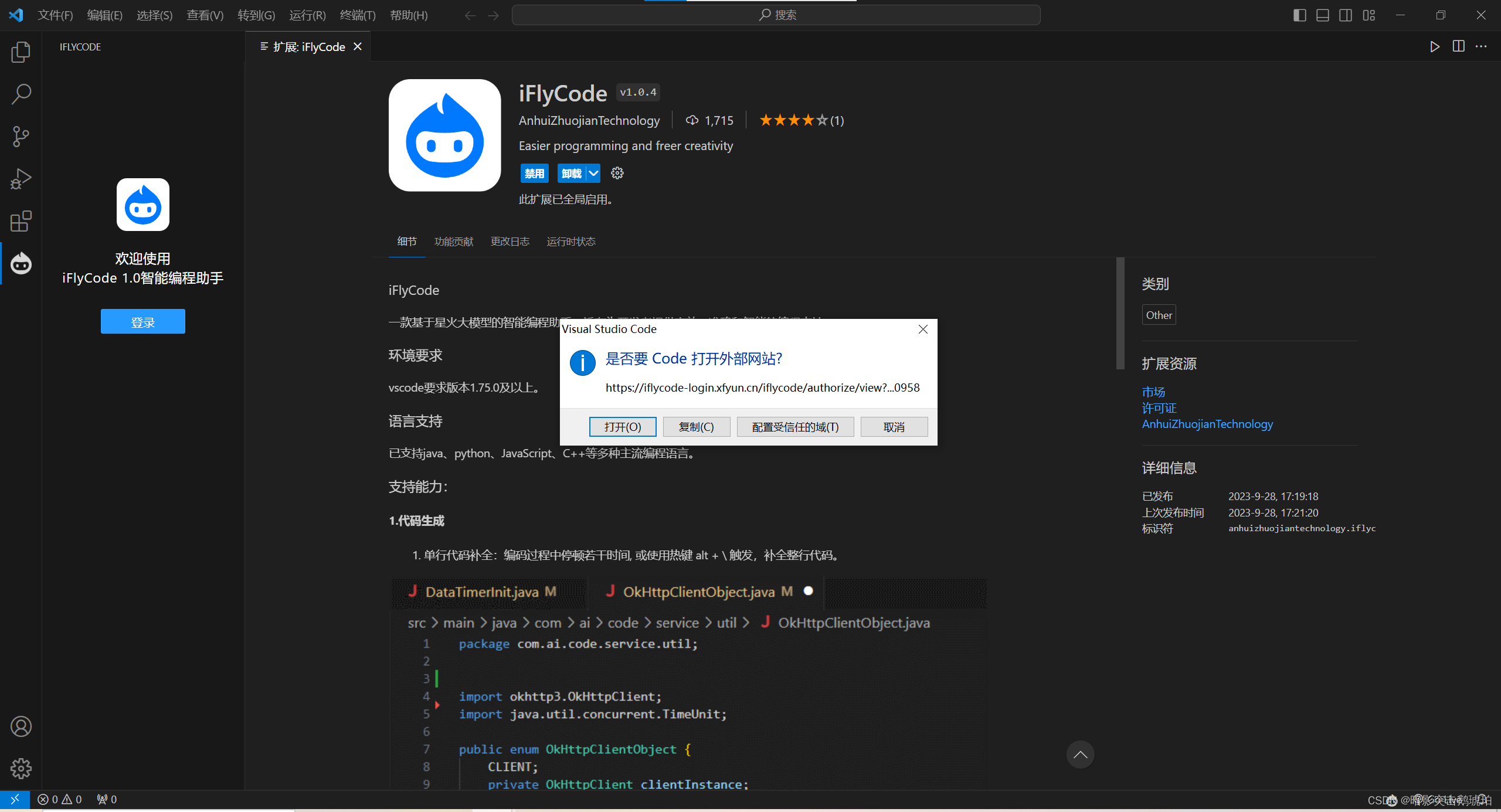Open the Extensions view icon
Viewport: 1501px width, 812px height.
(x=21, y=221)
